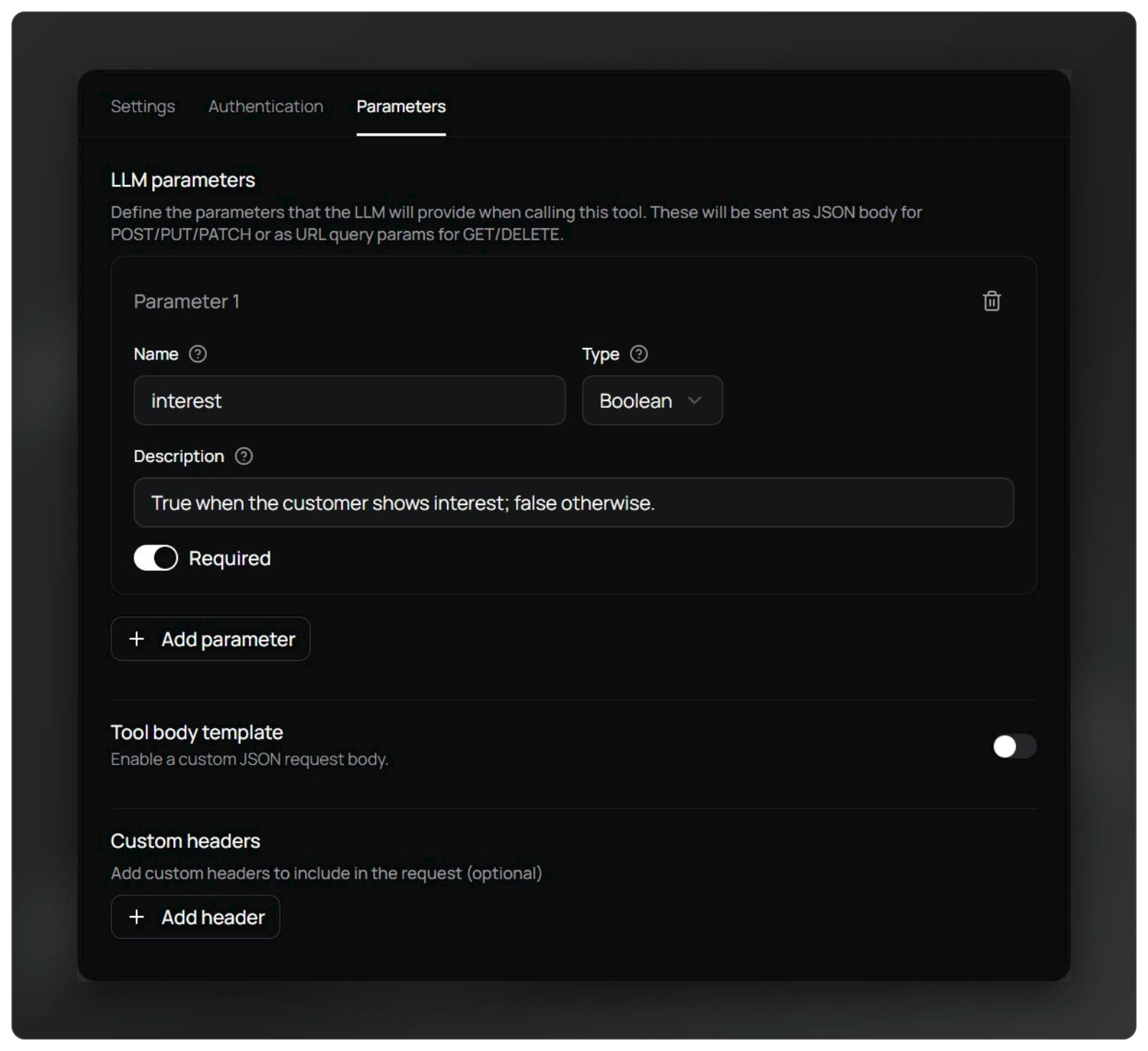Click the Add header button
This screenshot has height=1051, width=1148.
195,917
